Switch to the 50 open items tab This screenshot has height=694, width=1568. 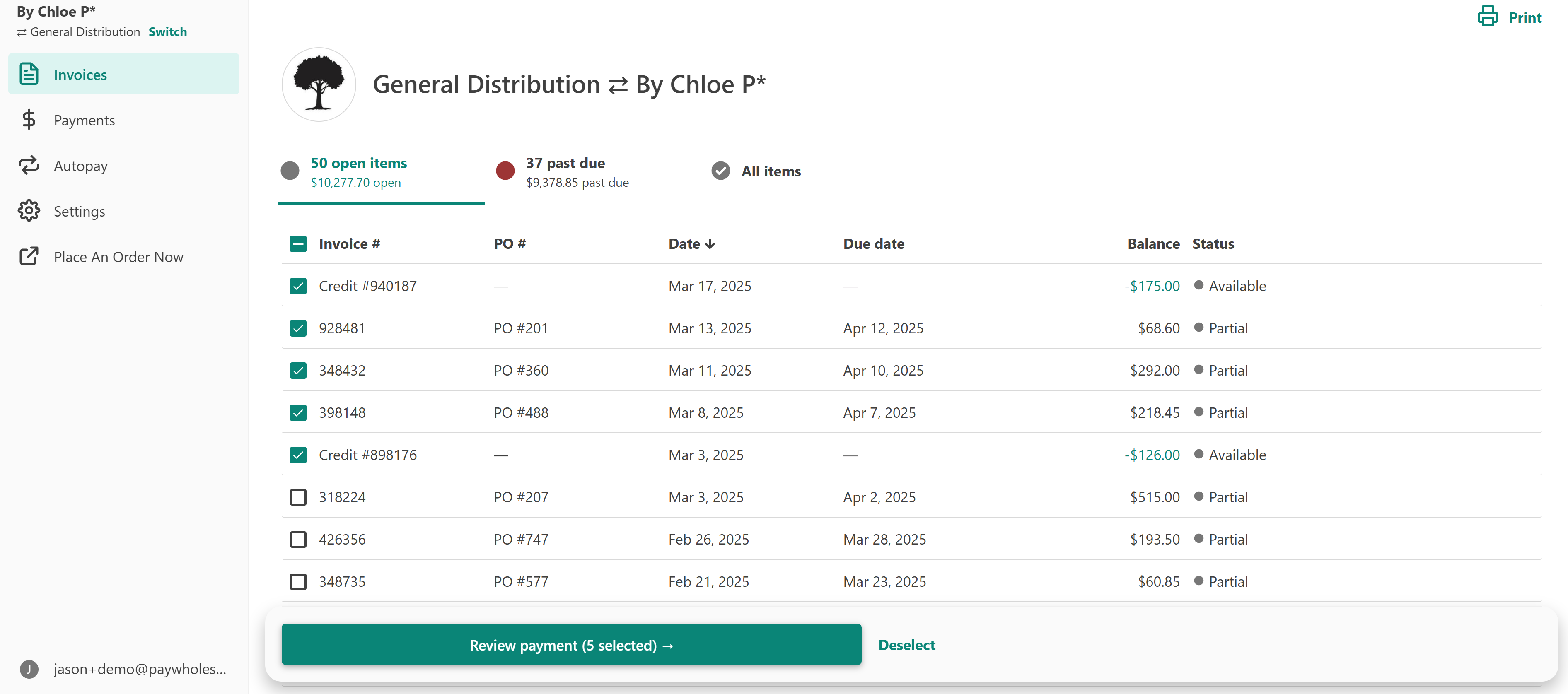point(381,172)
